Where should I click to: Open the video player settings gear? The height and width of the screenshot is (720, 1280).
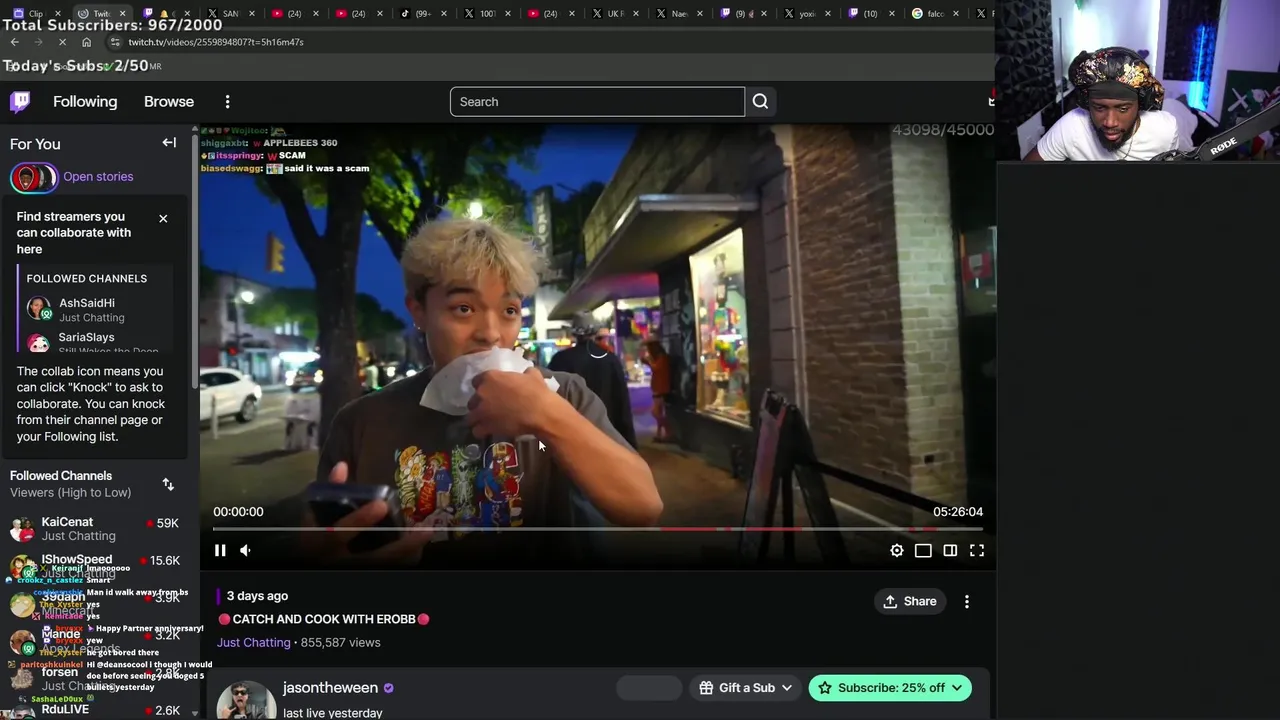[897, 550]
